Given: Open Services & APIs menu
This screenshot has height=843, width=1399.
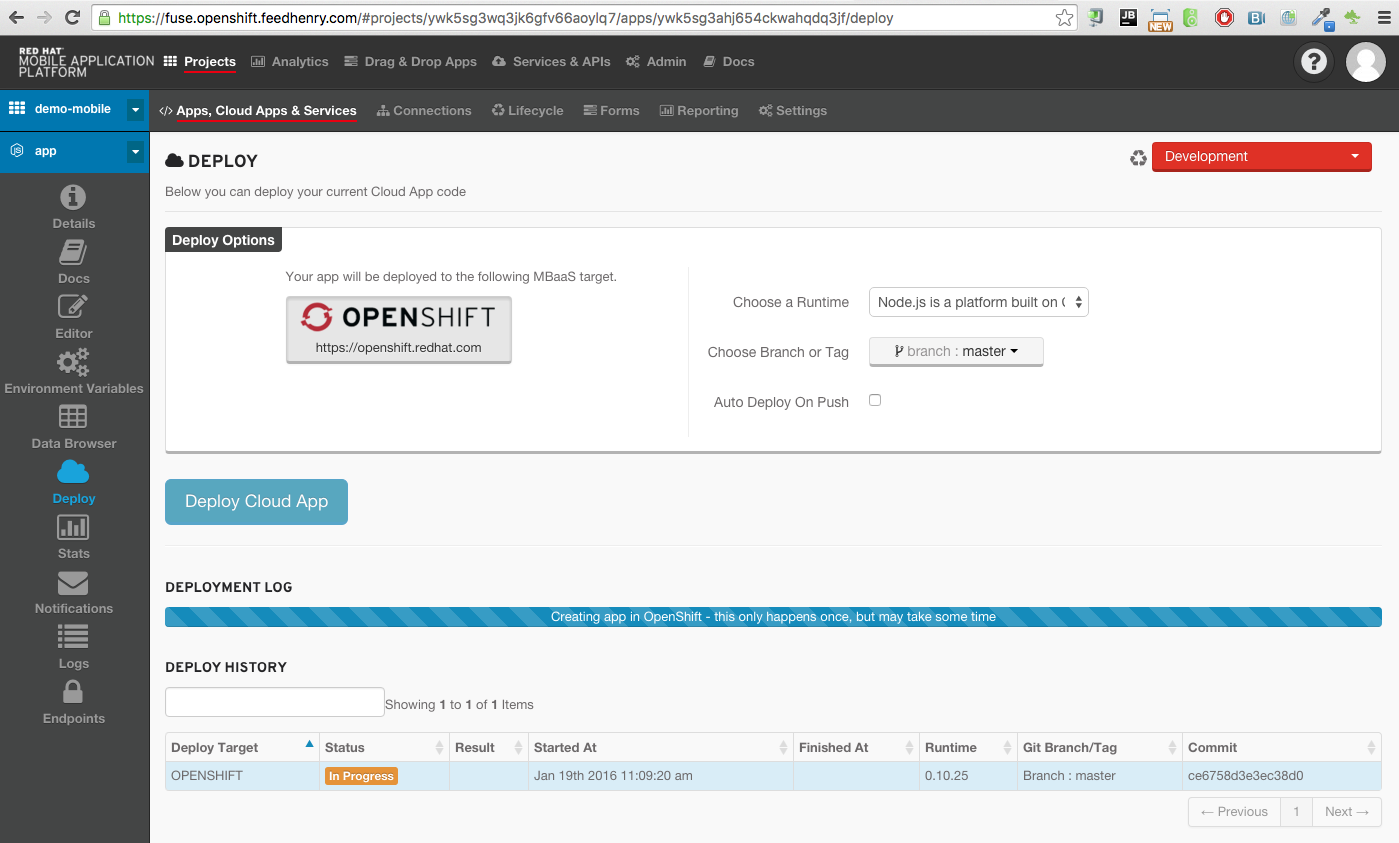Looking at the screenshot, I should point(551,62).
